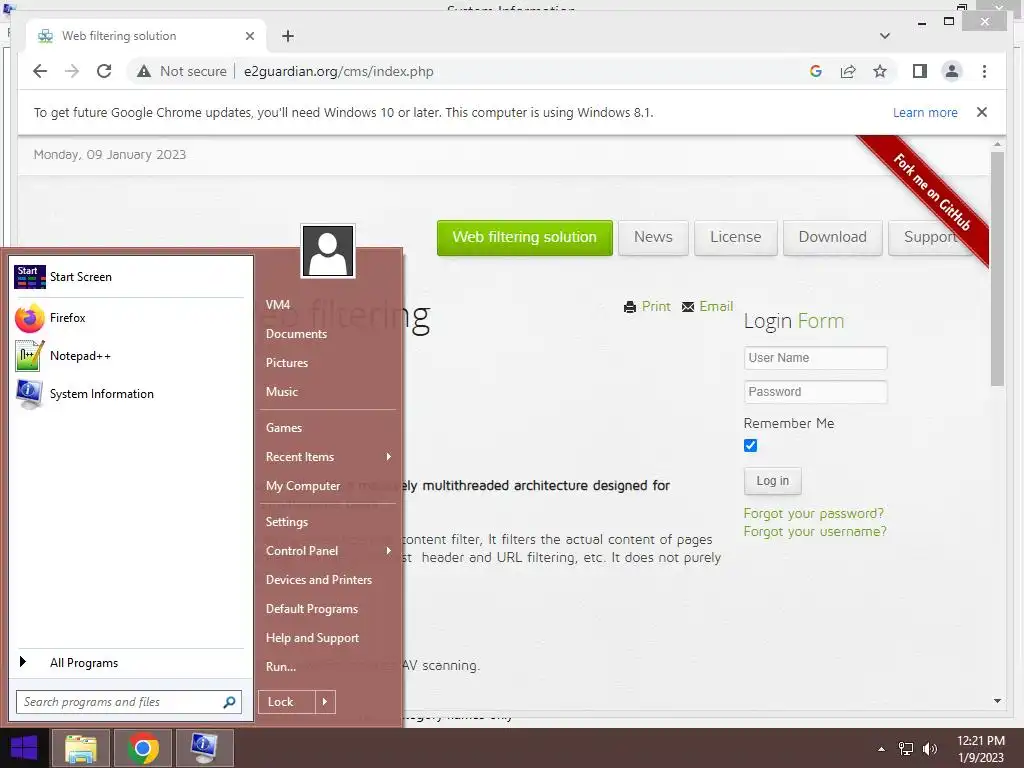
Task: Click the Forgot your password? link
Action: coord(814,513)
